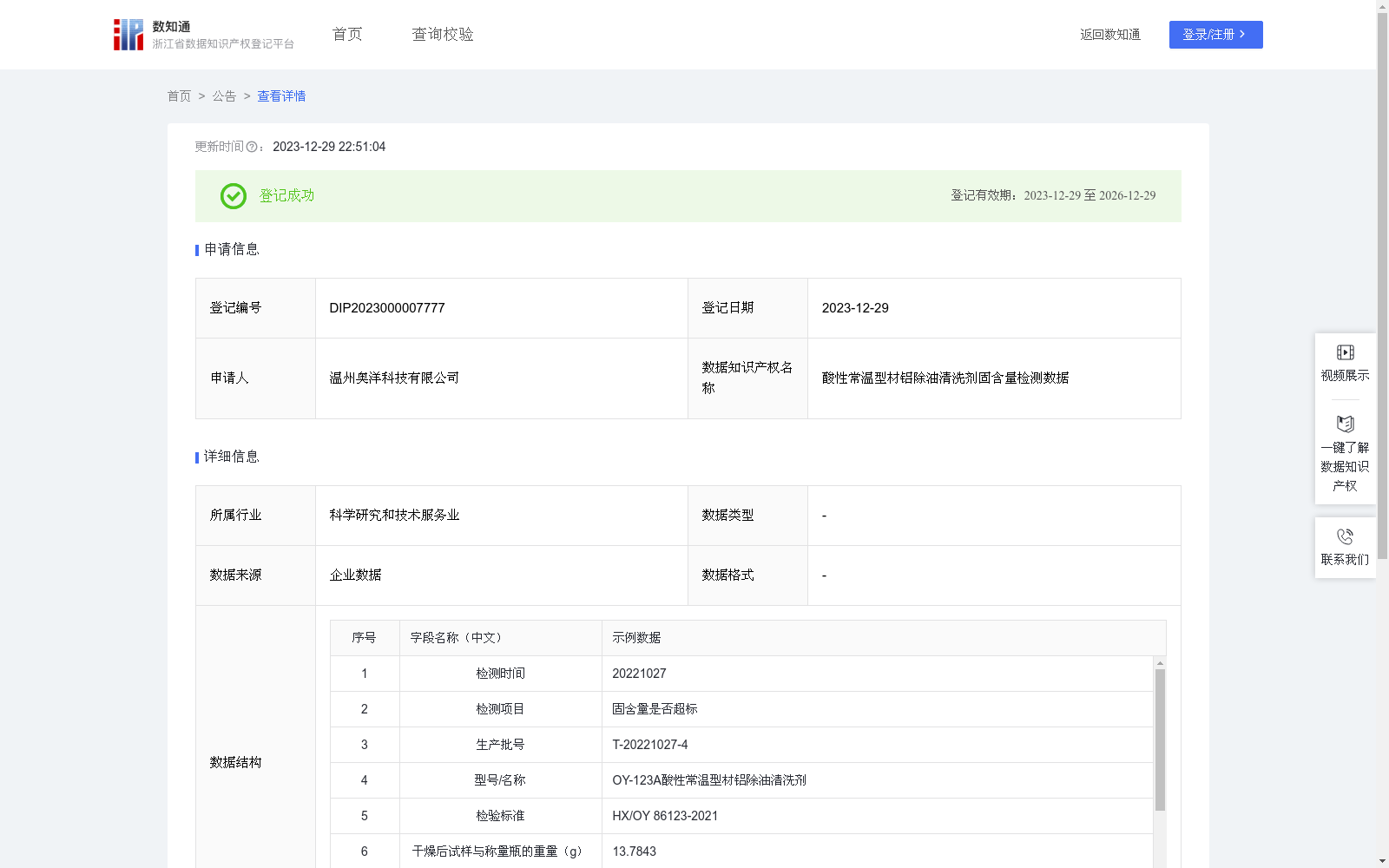Open the 视频展示 video icon
Screen dimensions: 1389x868
pyautogui.click(x=1345, y=352)
